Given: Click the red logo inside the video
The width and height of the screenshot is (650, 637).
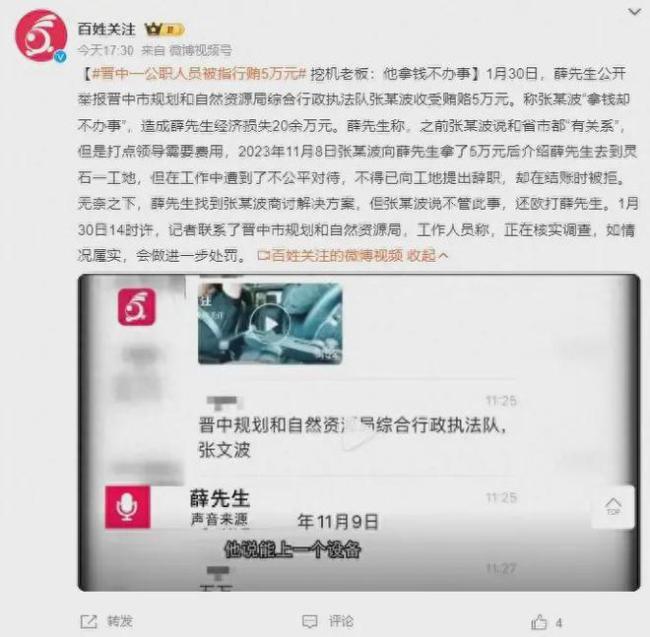Looking at the screenshot, I should click(136, 307).
